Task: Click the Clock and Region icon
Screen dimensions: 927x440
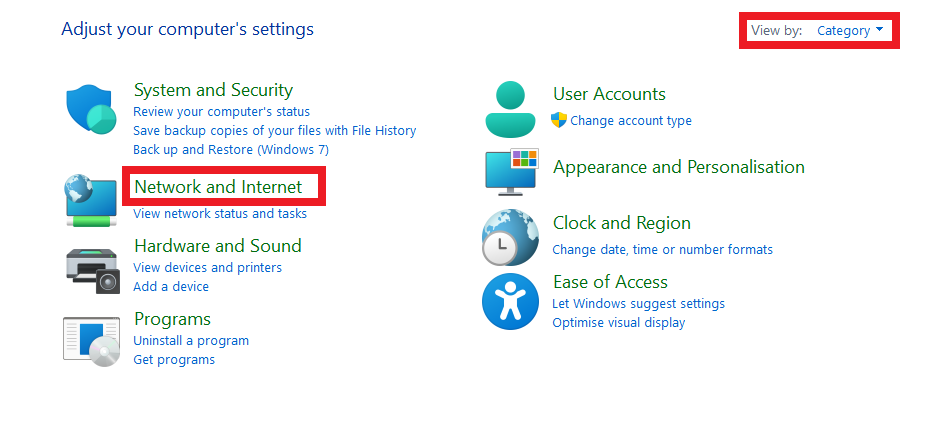Action: click(x=510, y=237)
